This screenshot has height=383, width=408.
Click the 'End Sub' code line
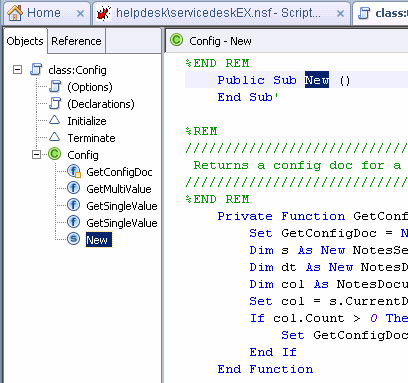248,97
